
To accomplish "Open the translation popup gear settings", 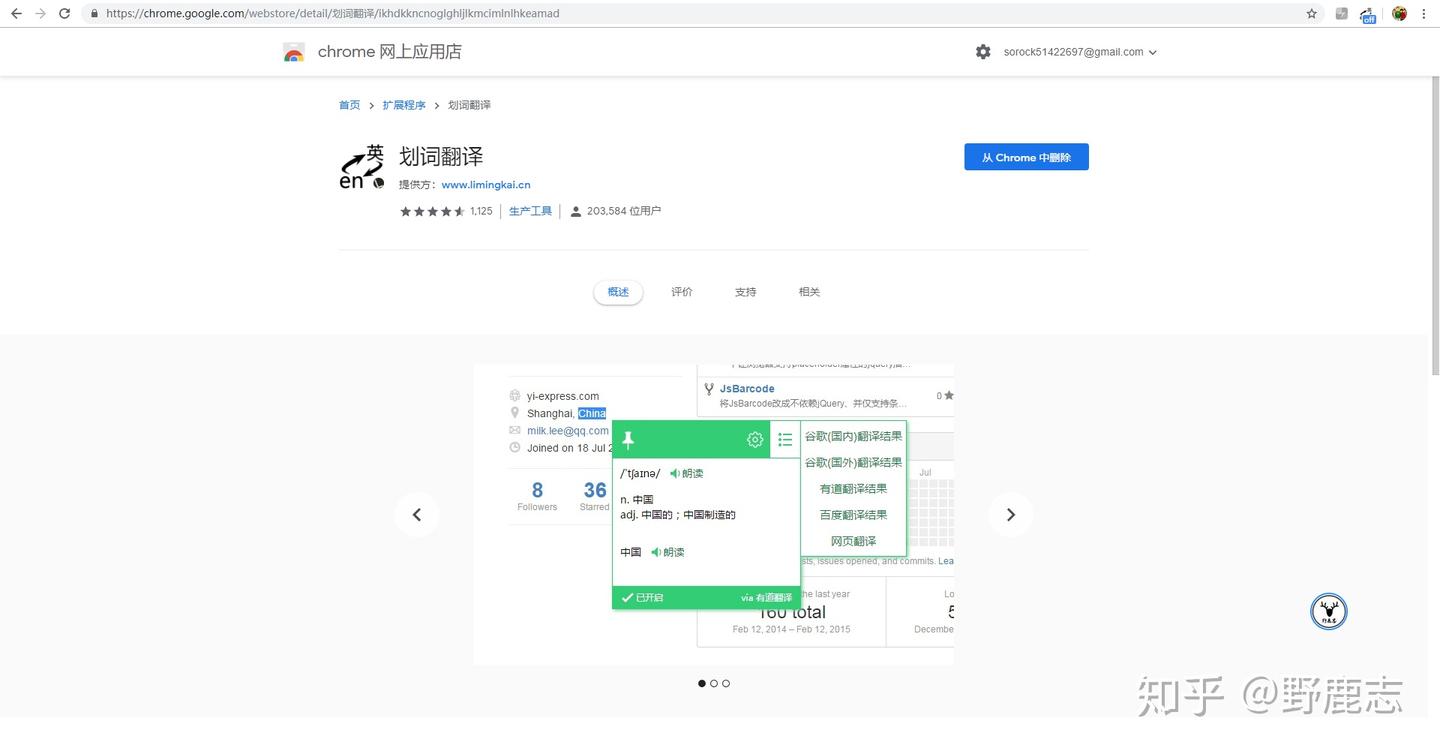I will (x=755, y=439).
